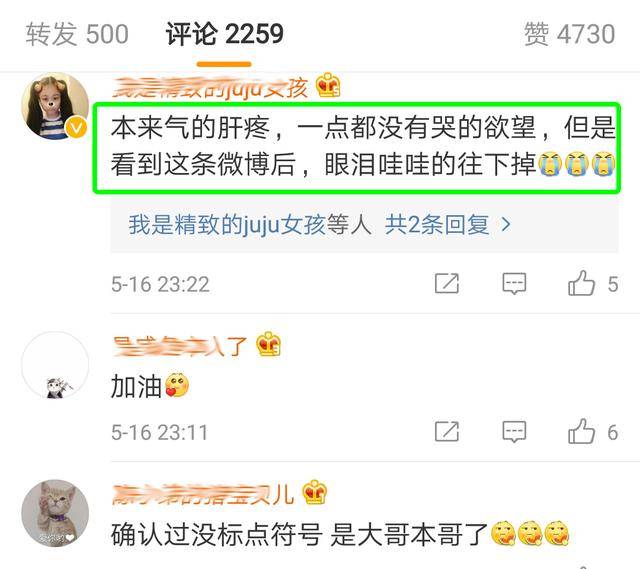Image resolution: width=640 pixels, height=569 pixels.
Task: Open 共2条回复 replies link
Action: (437, 224)
